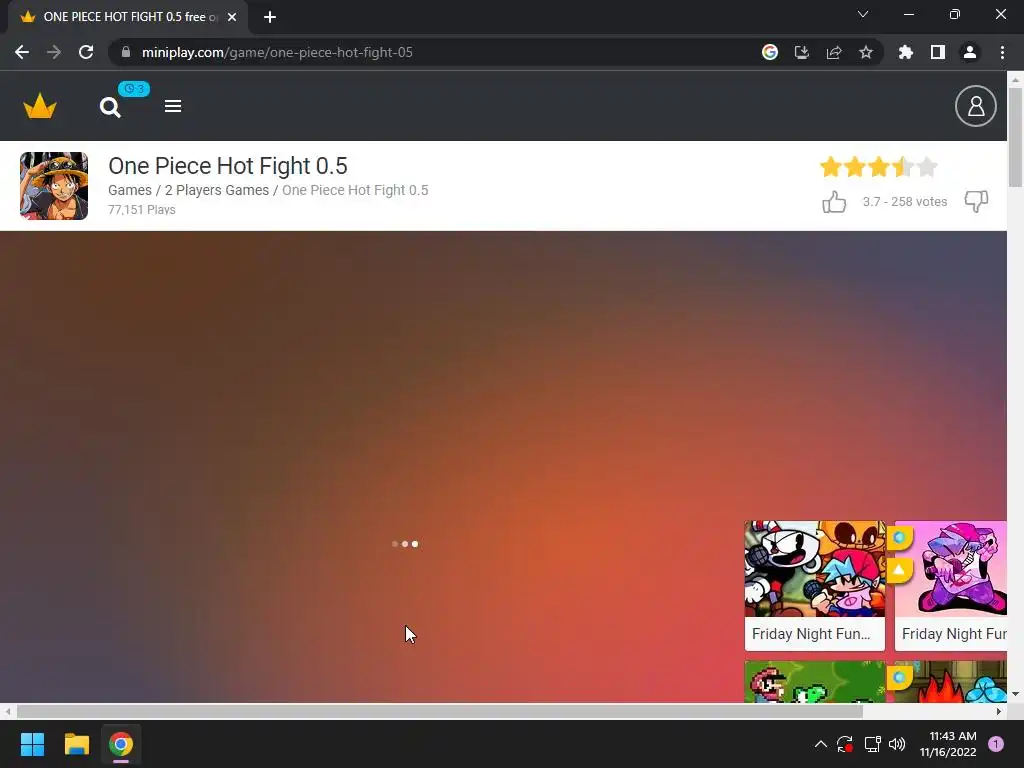Image resolution: width=1024 pixels, height=768 pixels.
Task: Open the Fireboy and Watergirl game thumbnail
Action: (x=950, y=682)
